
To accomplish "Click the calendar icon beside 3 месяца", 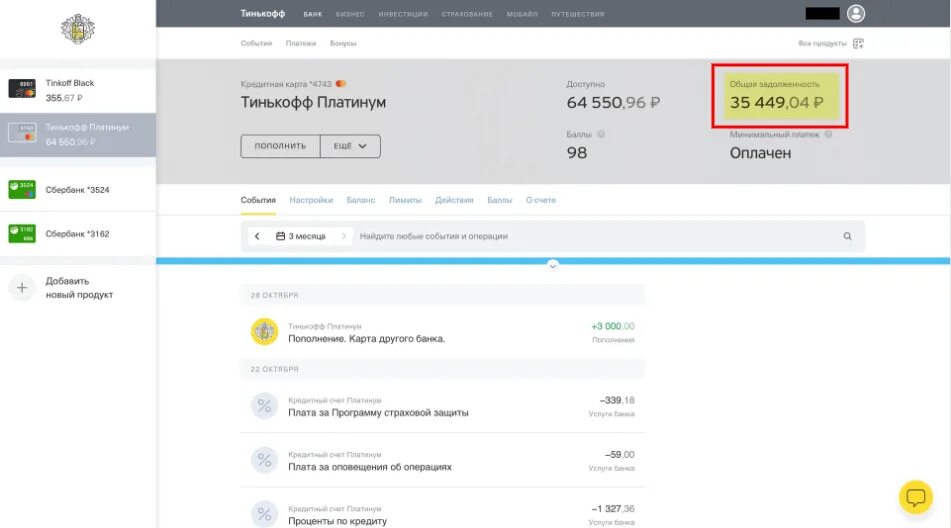I will 280,236.
